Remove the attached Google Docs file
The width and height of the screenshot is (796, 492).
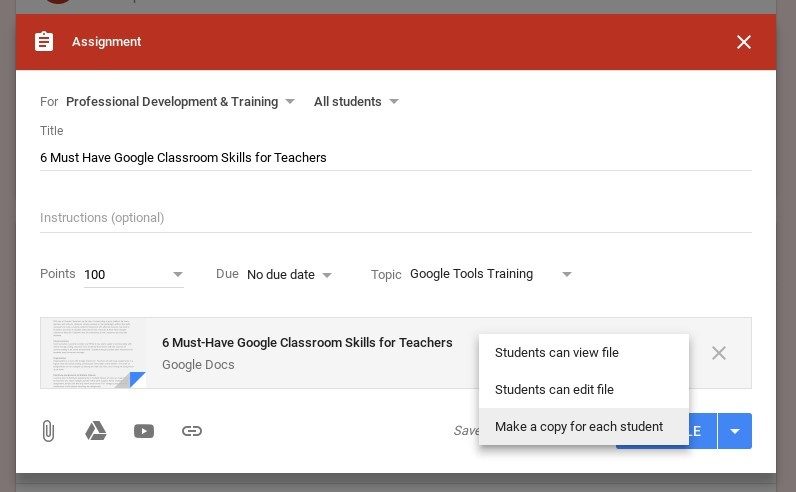coord(718,353)
